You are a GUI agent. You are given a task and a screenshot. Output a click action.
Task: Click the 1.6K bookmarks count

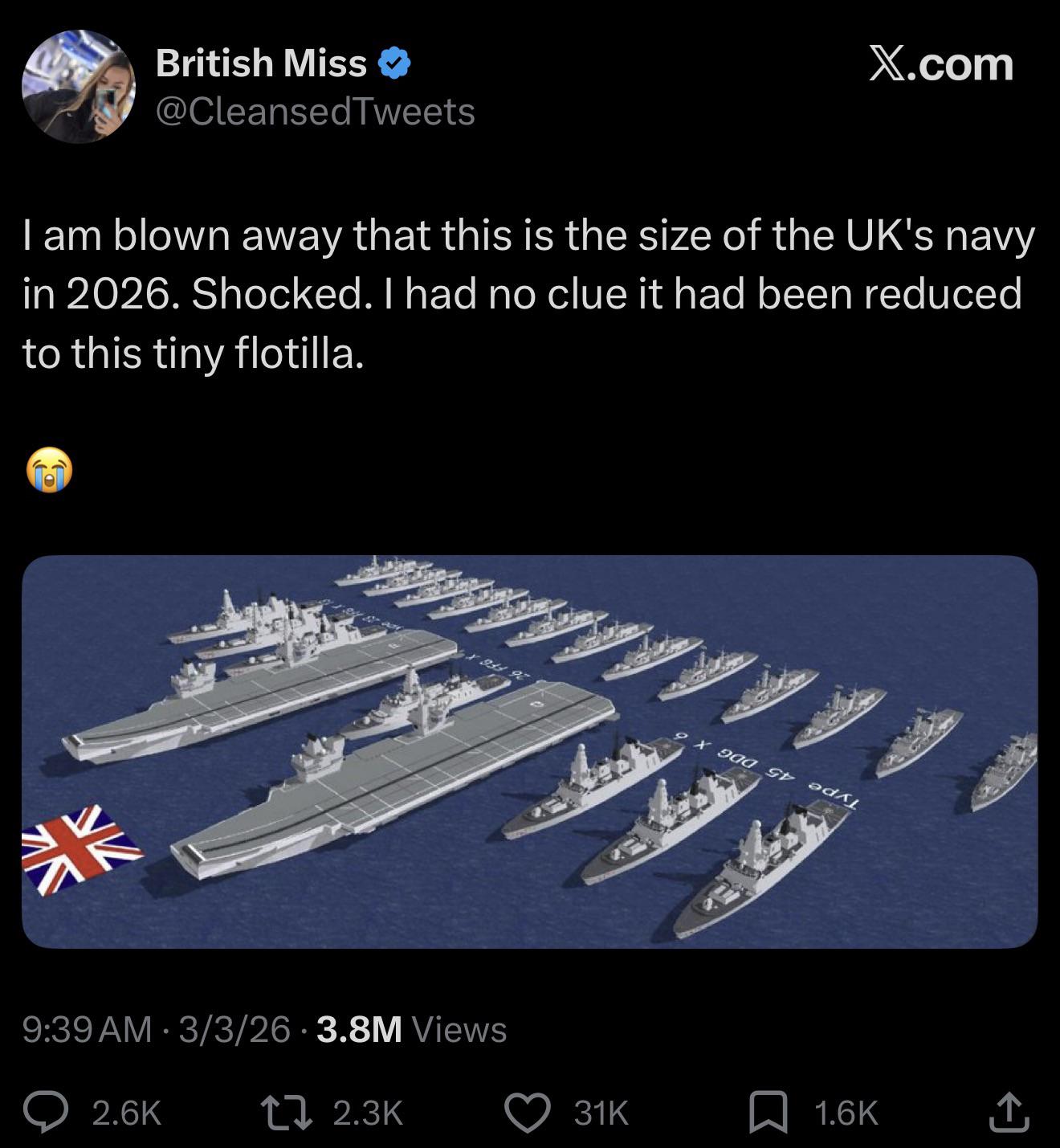coord(846,1113)
